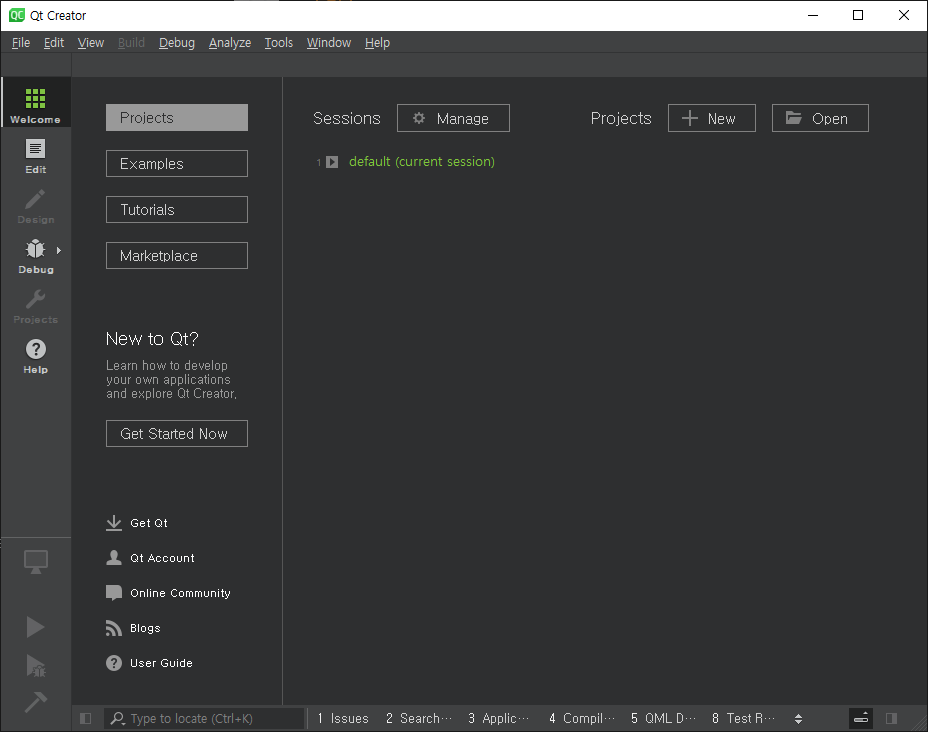The image size is (928, 732).
Task: Expand the default session arrow icon
Action: point(332,162)
